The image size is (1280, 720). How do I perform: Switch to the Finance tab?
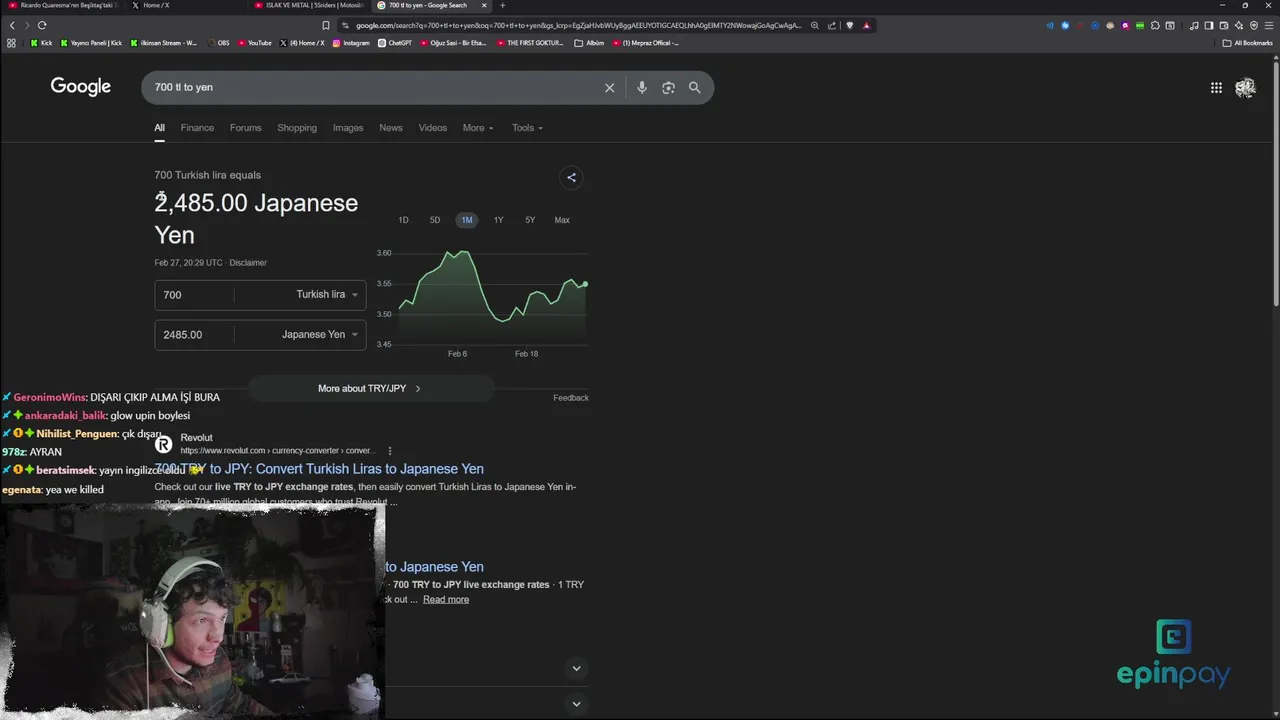197,128
